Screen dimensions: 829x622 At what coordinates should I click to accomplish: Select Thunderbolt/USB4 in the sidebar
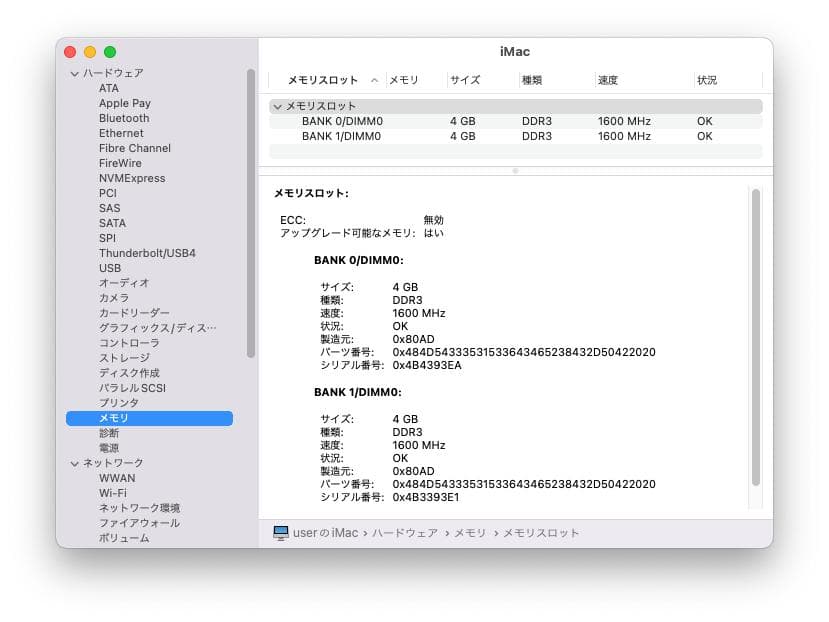point(148,253)
